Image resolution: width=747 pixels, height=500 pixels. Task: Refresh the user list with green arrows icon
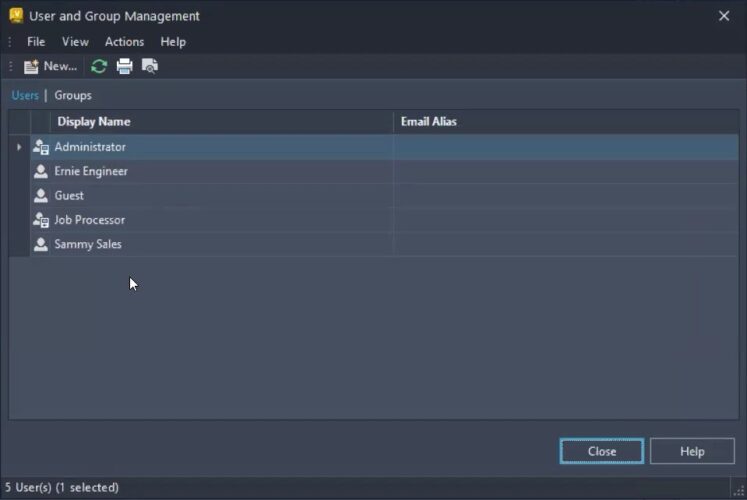point(99,66)
